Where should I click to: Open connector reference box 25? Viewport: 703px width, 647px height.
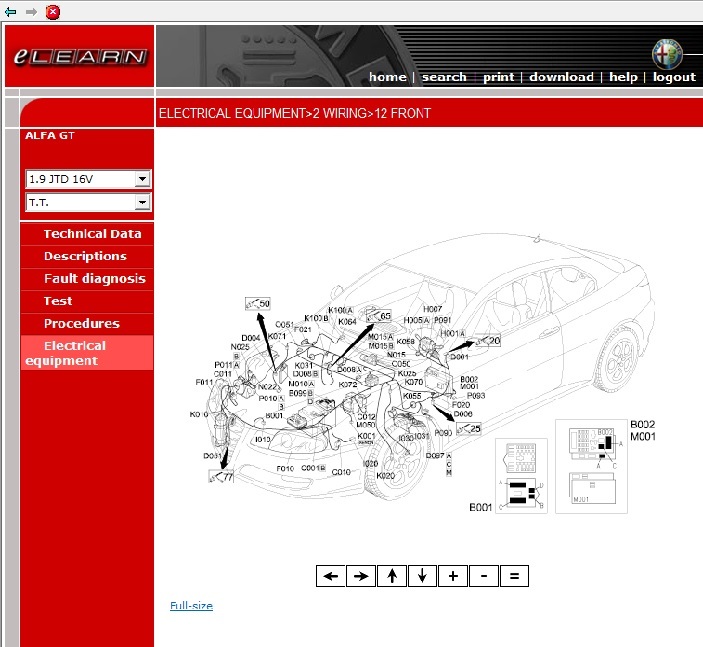tap(469, 429)
